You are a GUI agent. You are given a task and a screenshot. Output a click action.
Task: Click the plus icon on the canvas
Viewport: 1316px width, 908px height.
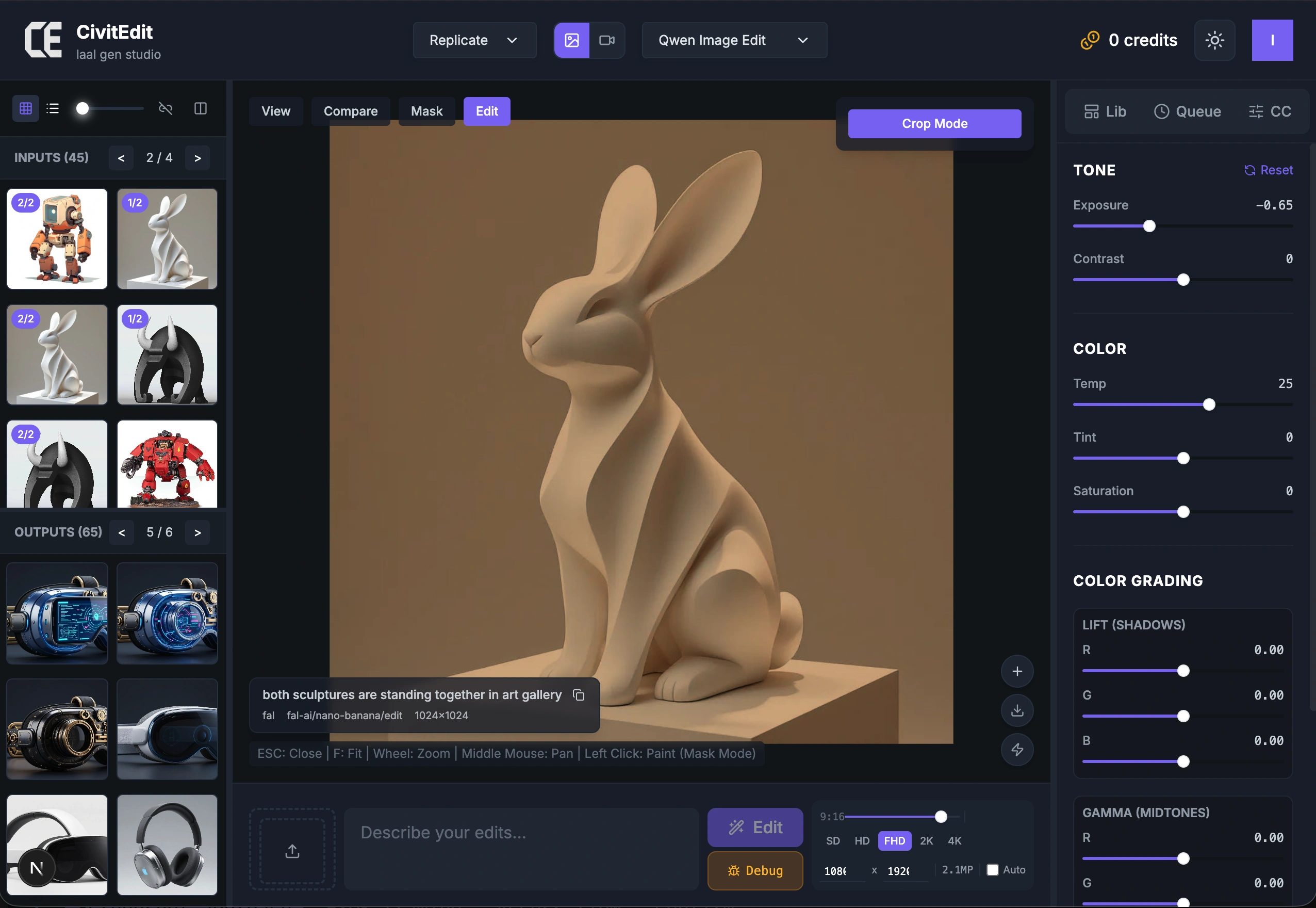pos(1017,671)
